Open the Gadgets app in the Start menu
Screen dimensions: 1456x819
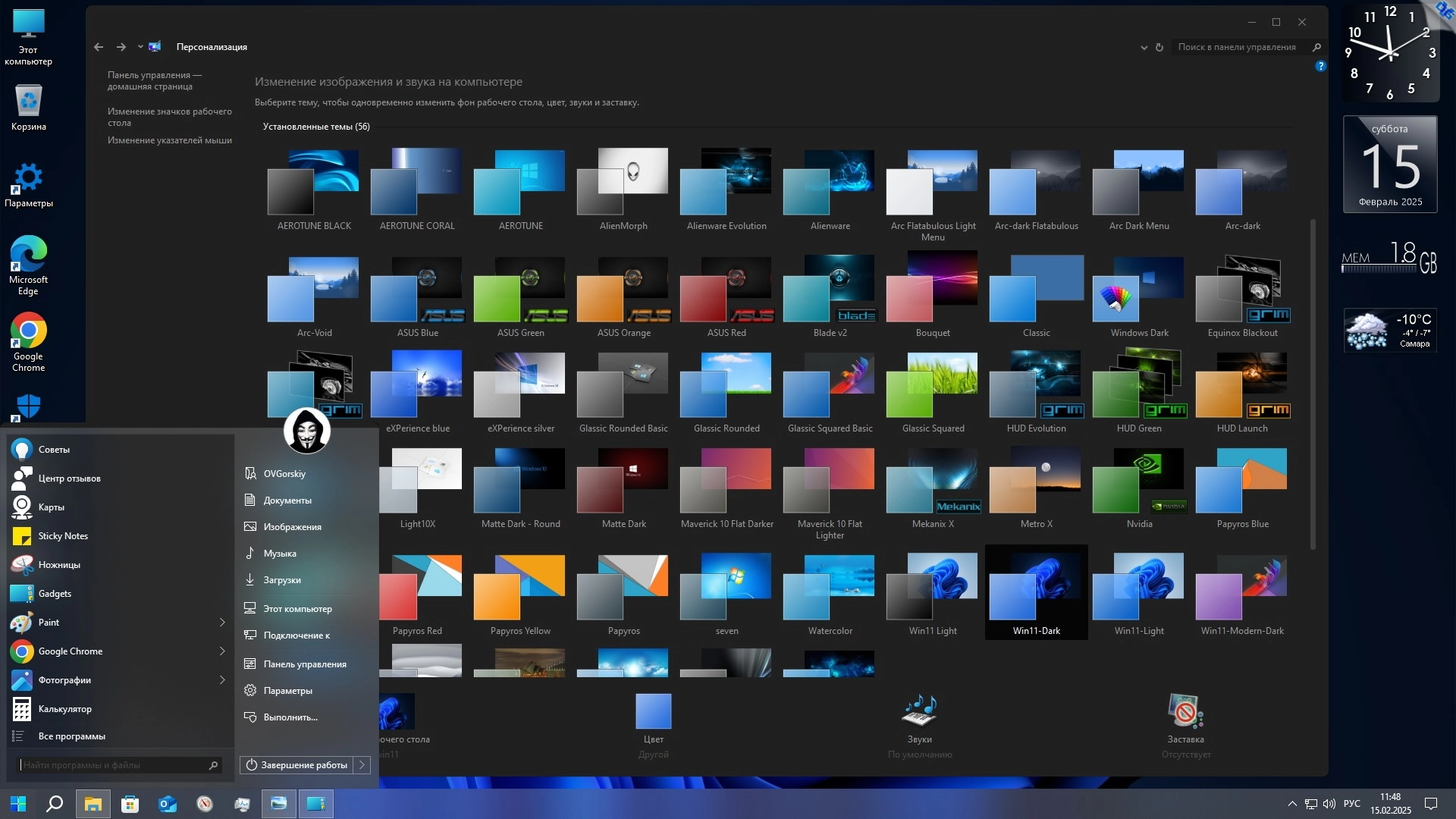point(55,594)
